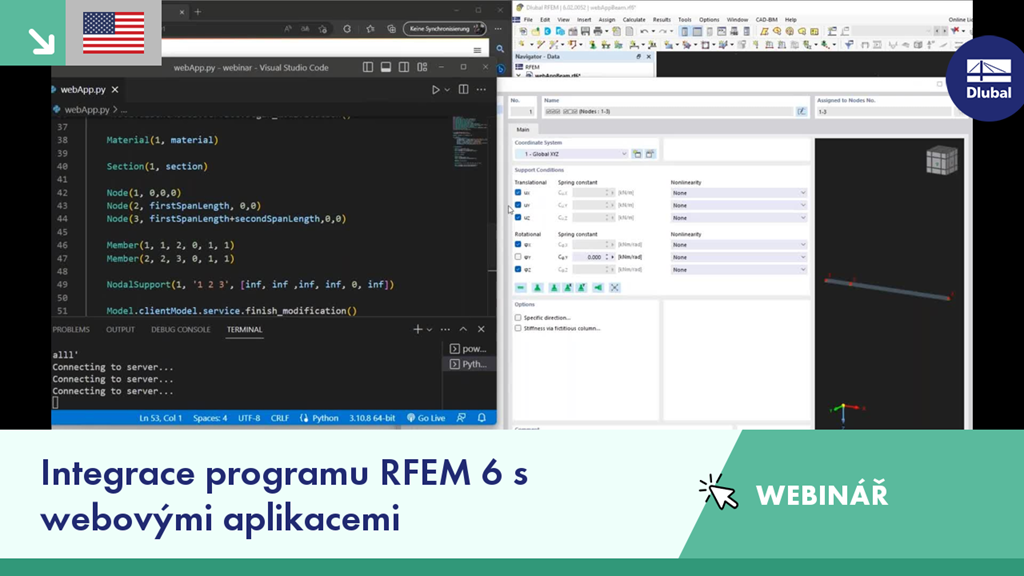
Task: Add a new terminal in VS Code
Action: pyautogui.click(x=417, y=329)
